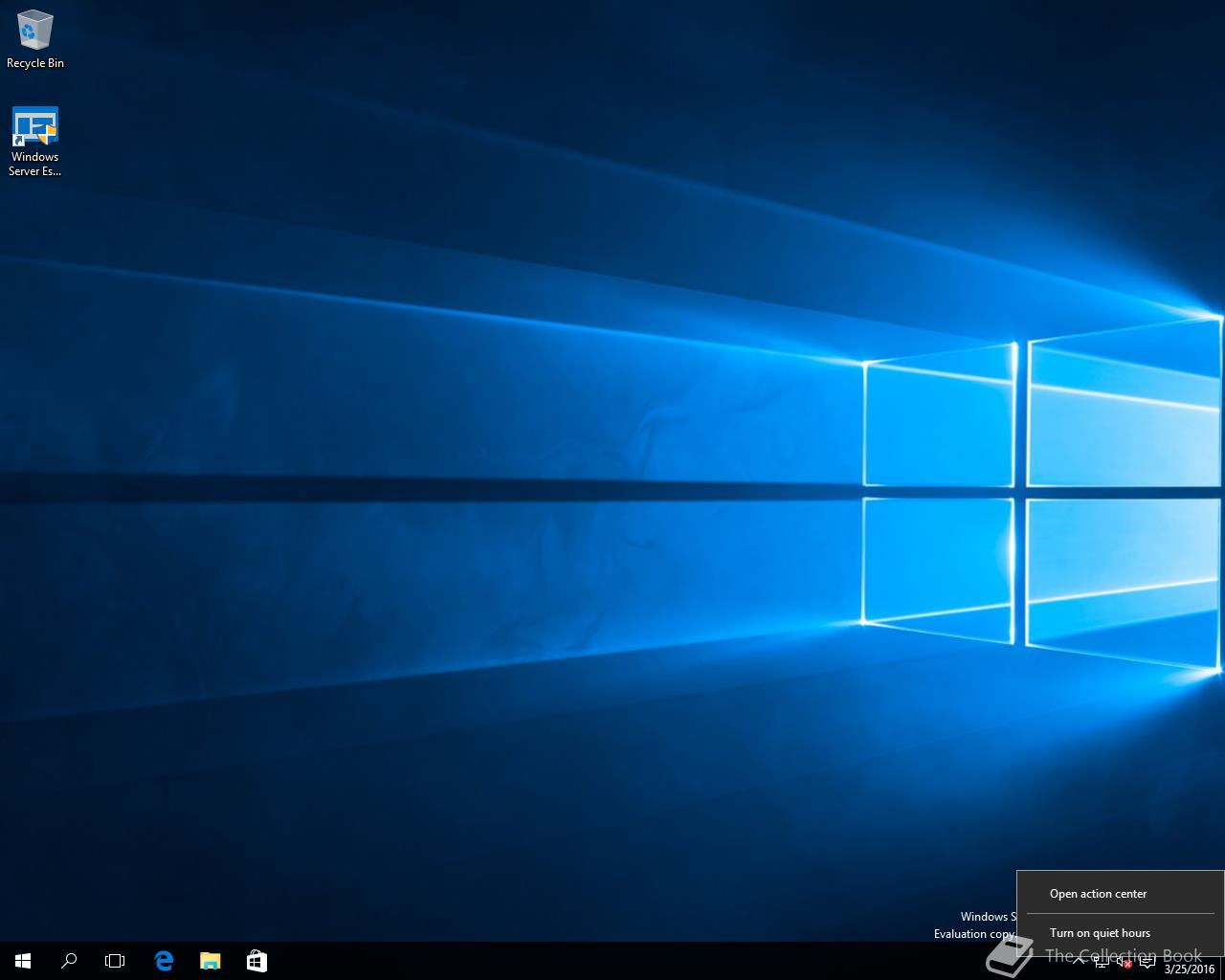
Task: Click the taskbar Search magnifier
Action: [69, 960]
